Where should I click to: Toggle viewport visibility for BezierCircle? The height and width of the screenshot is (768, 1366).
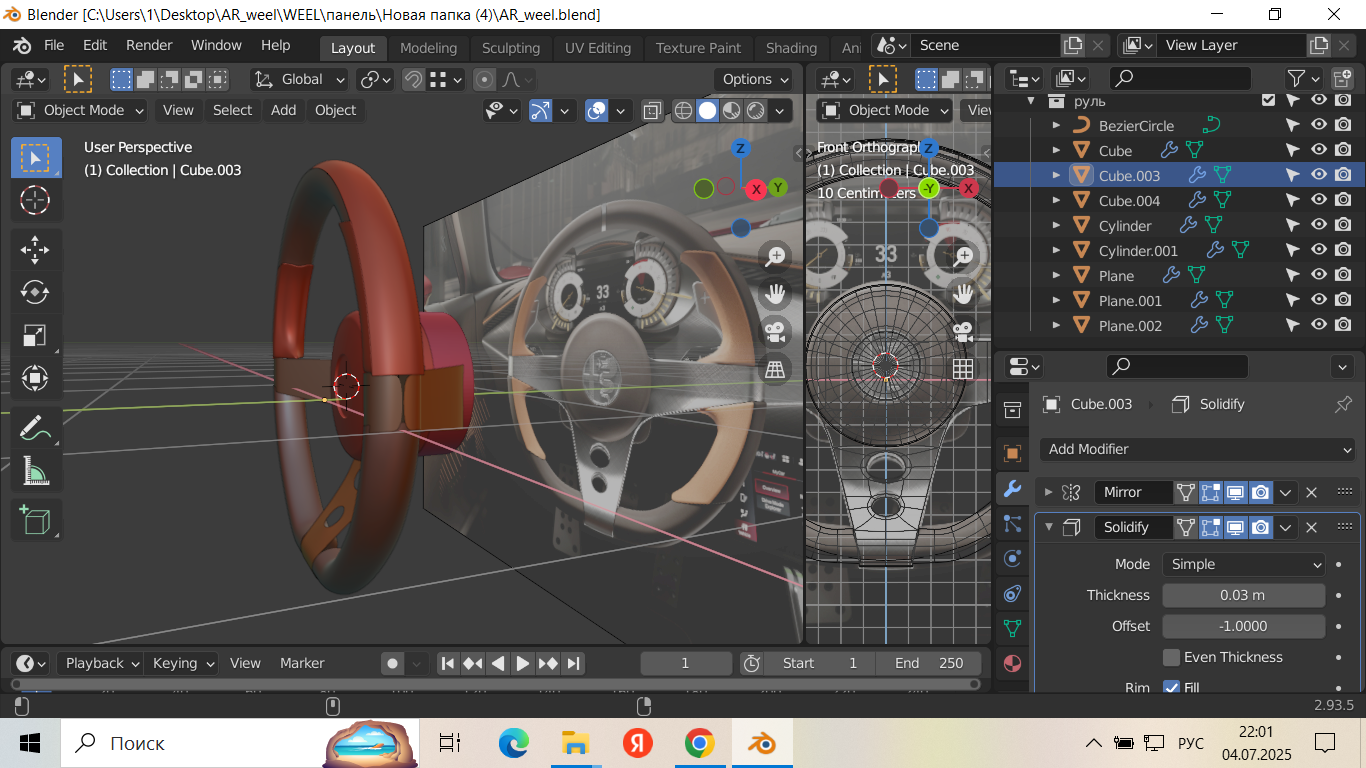(x=1319, y=125)
